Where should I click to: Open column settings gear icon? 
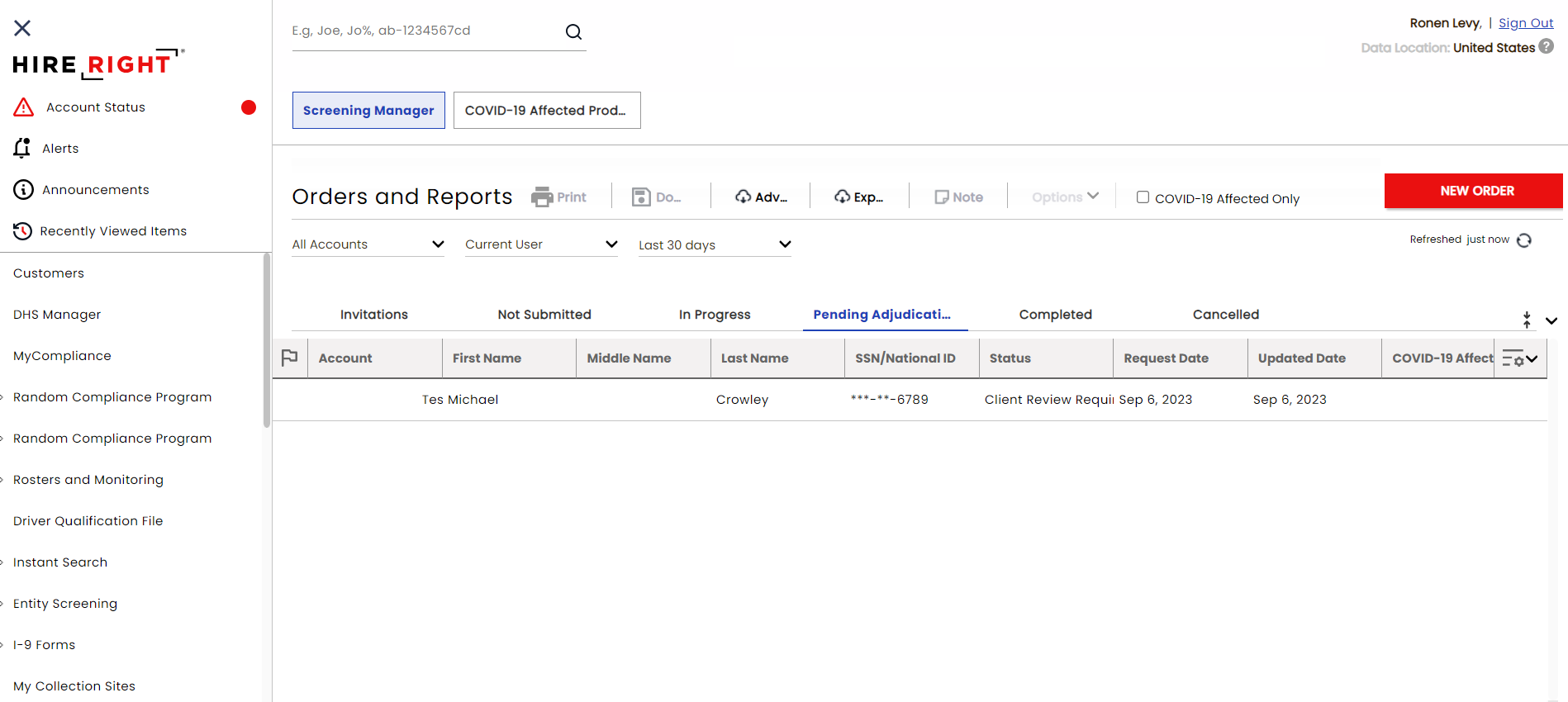(1518, 358)
